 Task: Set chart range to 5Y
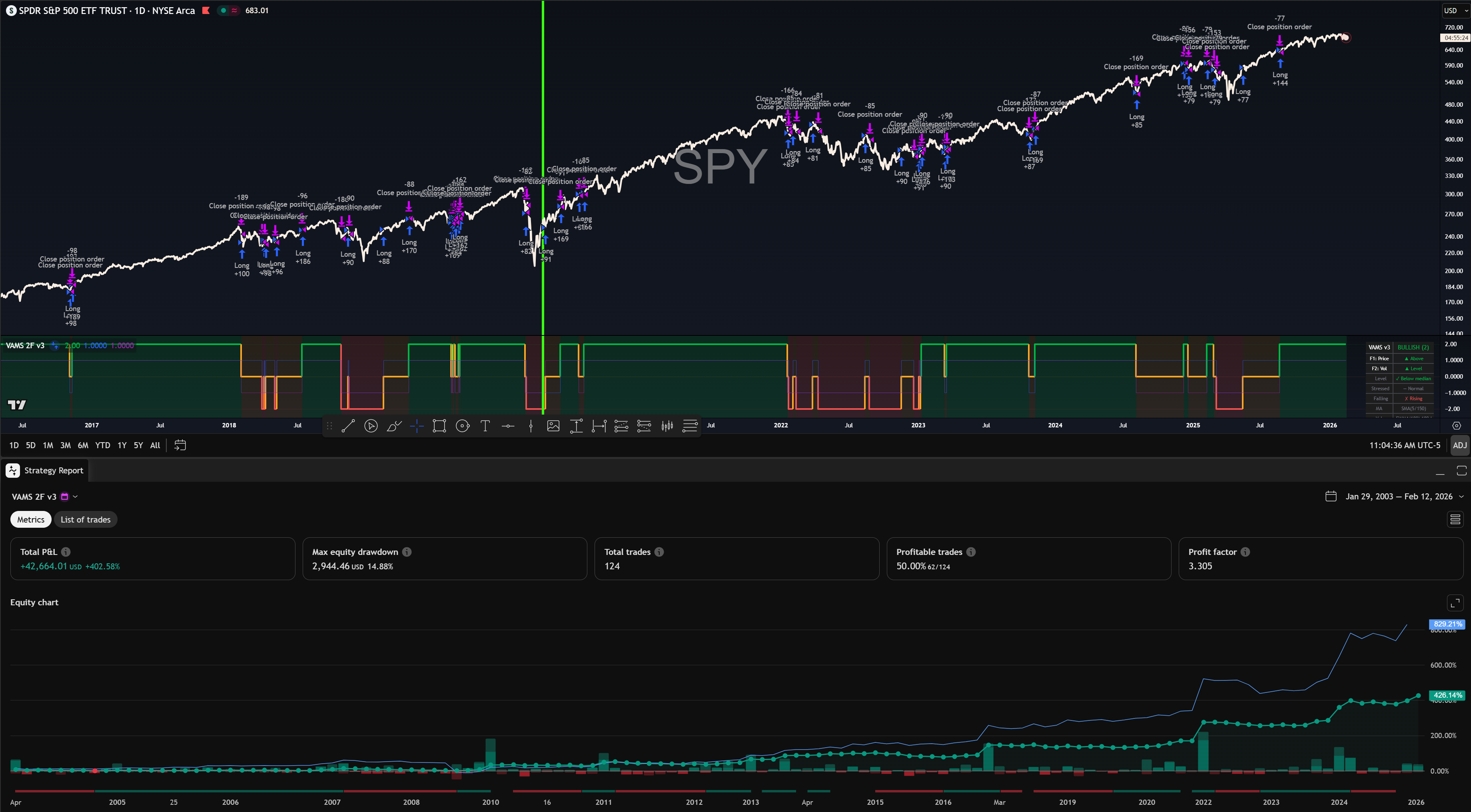click(138, 445)
